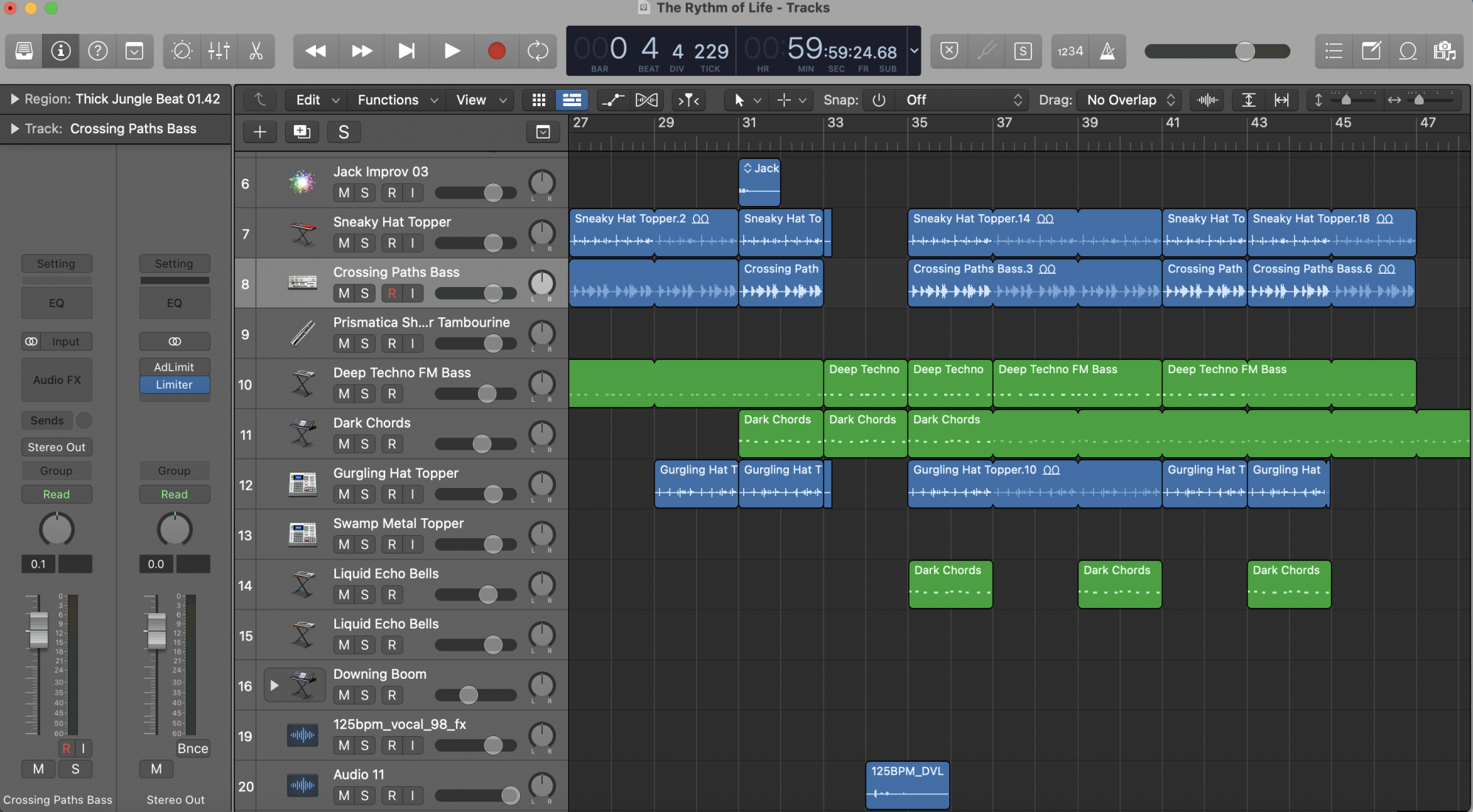Expand the Region inspector disclosure triangle
The width and height of the screenshot is (1473, 812).
coord(14,99)
